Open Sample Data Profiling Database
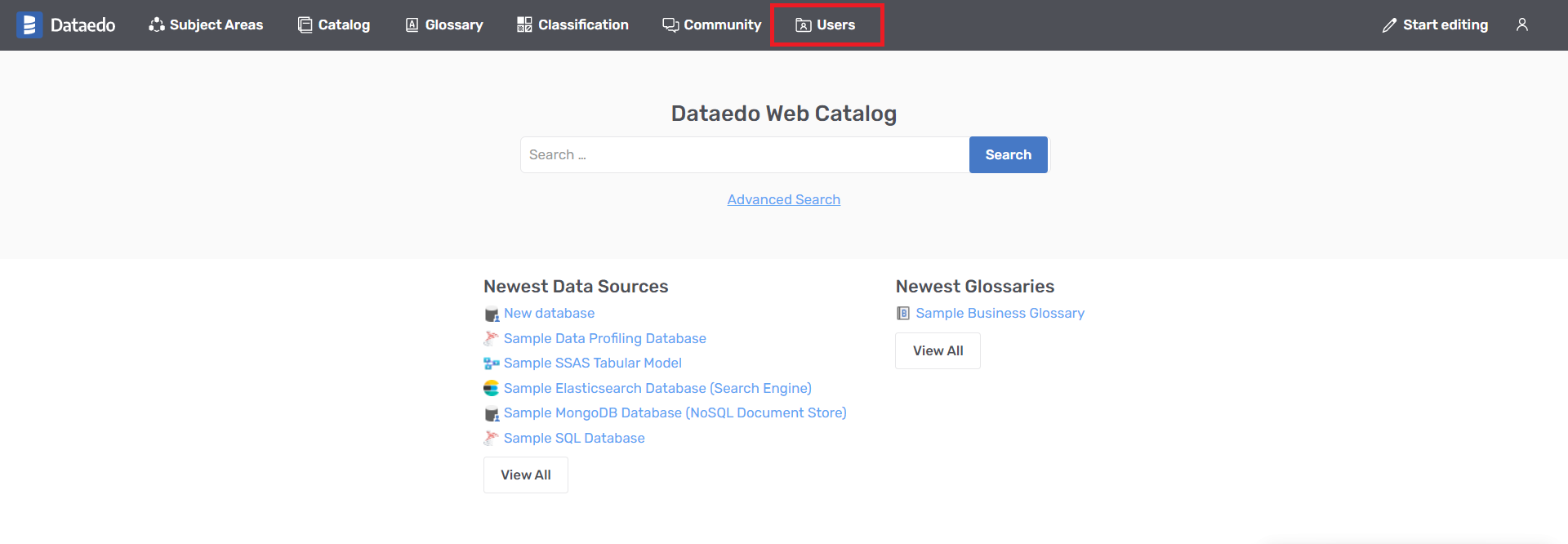The image size is (1568, 544). [605, 338]
